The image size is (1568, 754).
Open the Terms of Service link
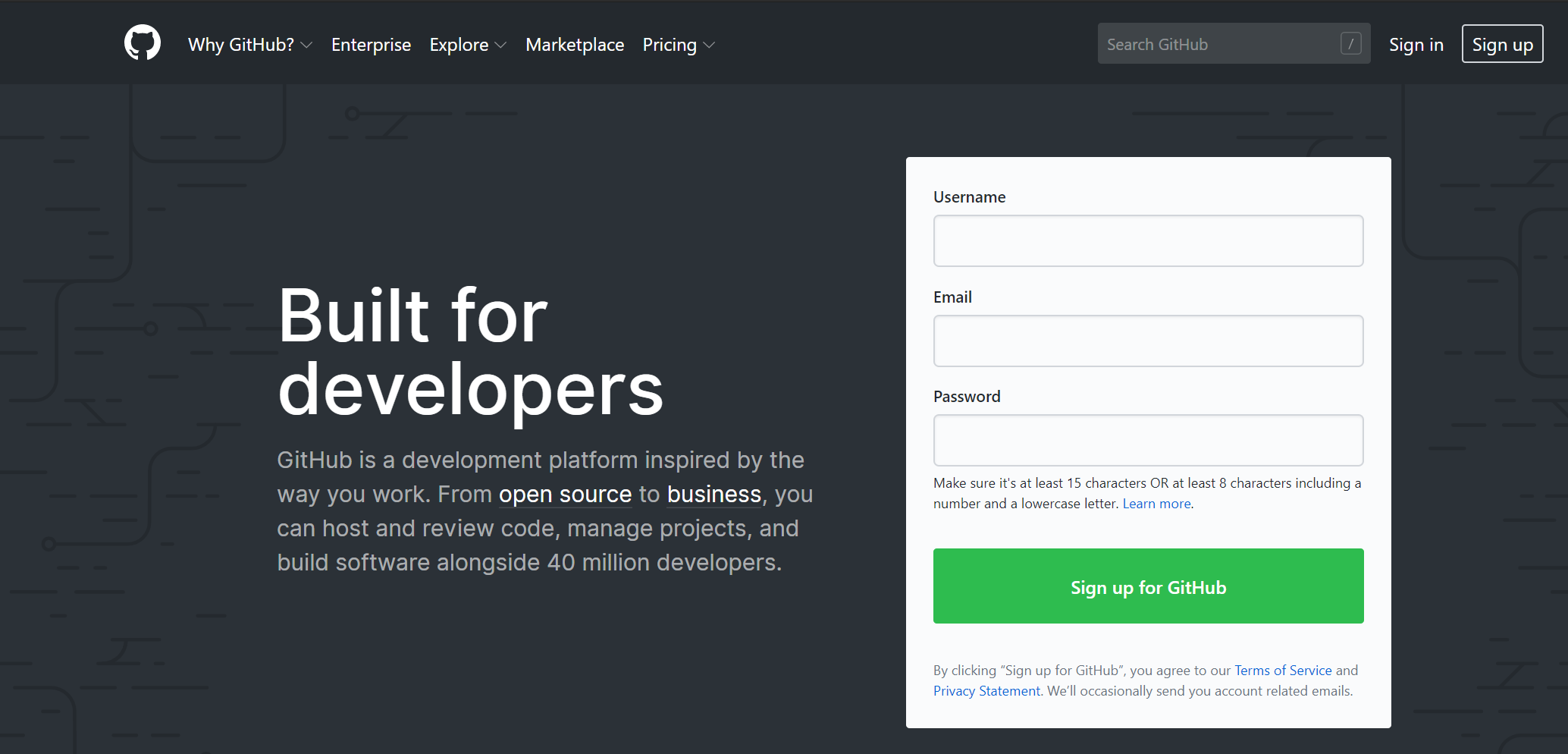(1283, 671)
